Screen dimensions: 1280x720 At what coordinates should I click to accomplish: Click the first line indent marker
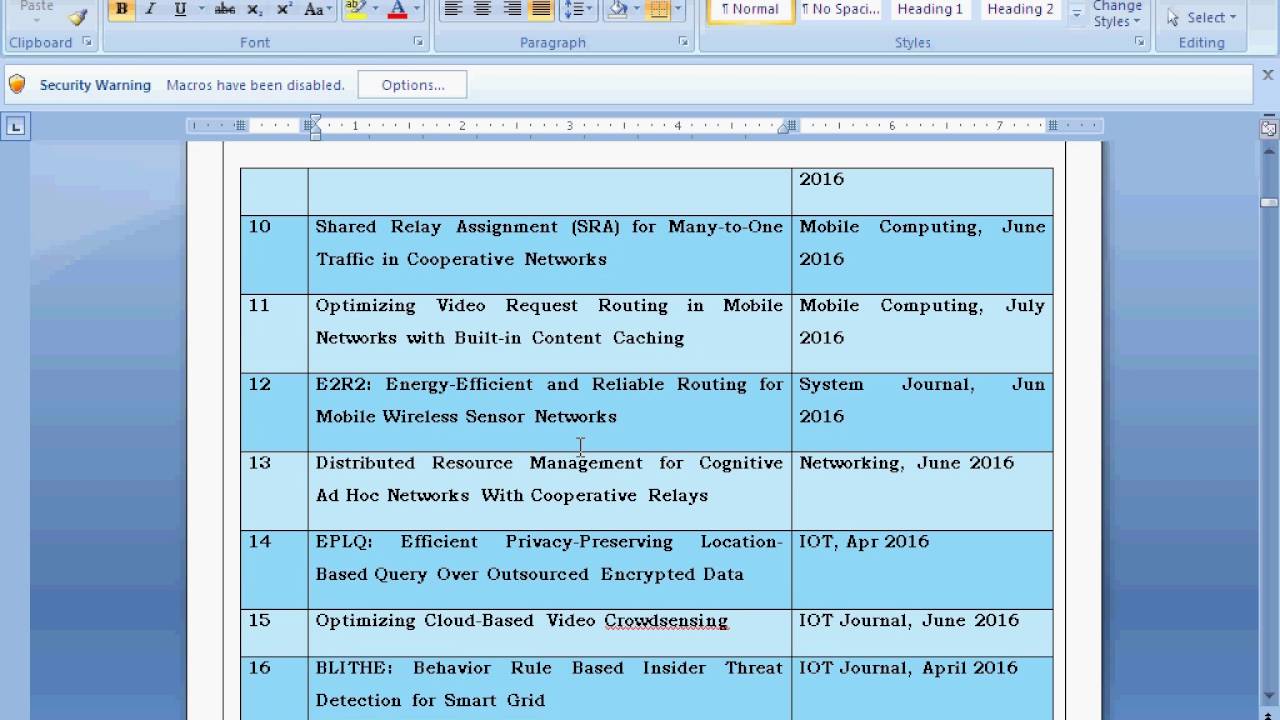point(315,120)
